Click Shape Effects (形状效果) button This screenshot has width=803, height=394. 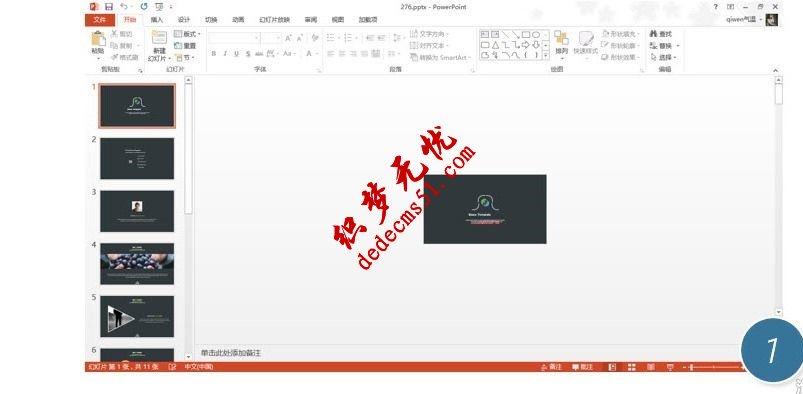pos(621,57)
